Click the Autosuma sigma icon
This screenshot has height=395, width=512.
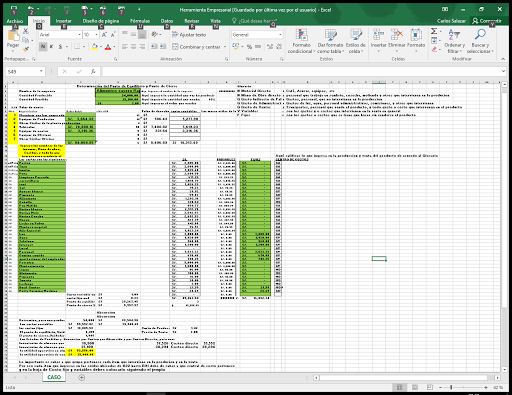(434, 31)
